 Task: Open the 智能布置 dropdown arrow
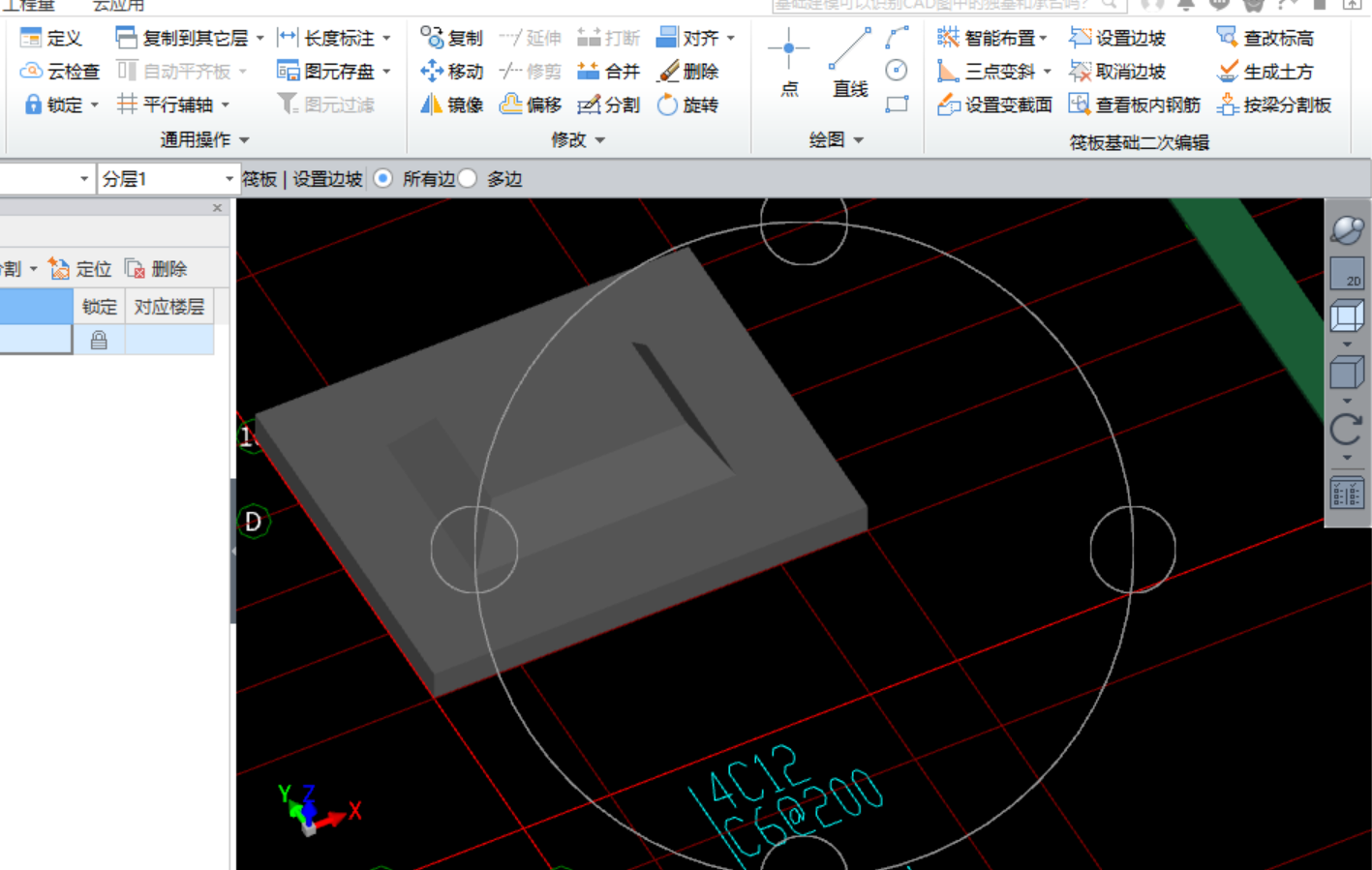(1043, 39)
